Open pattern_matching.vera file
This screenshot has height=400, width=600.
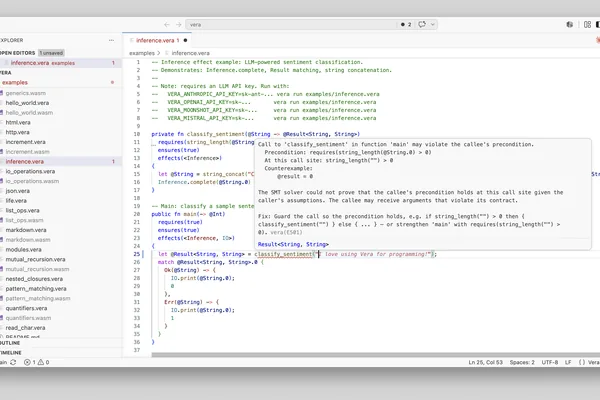tap(36, 289)
